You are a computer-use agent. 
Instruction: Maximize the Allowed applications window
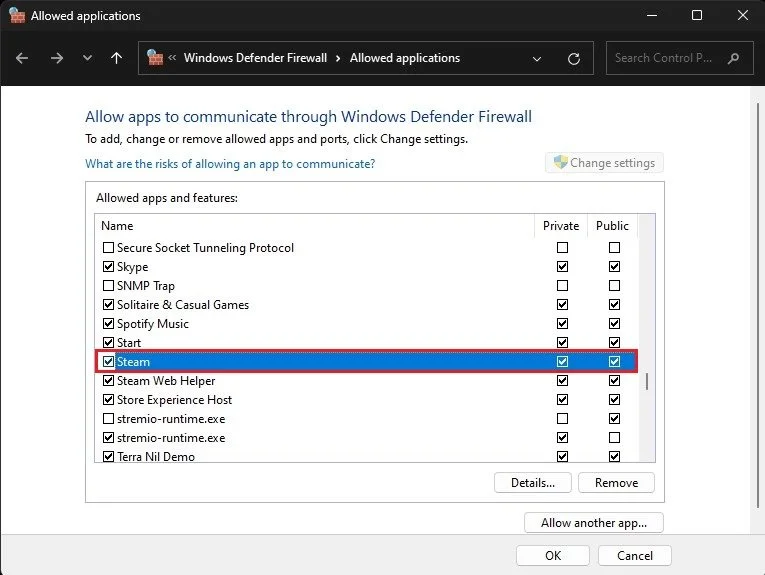697,15
